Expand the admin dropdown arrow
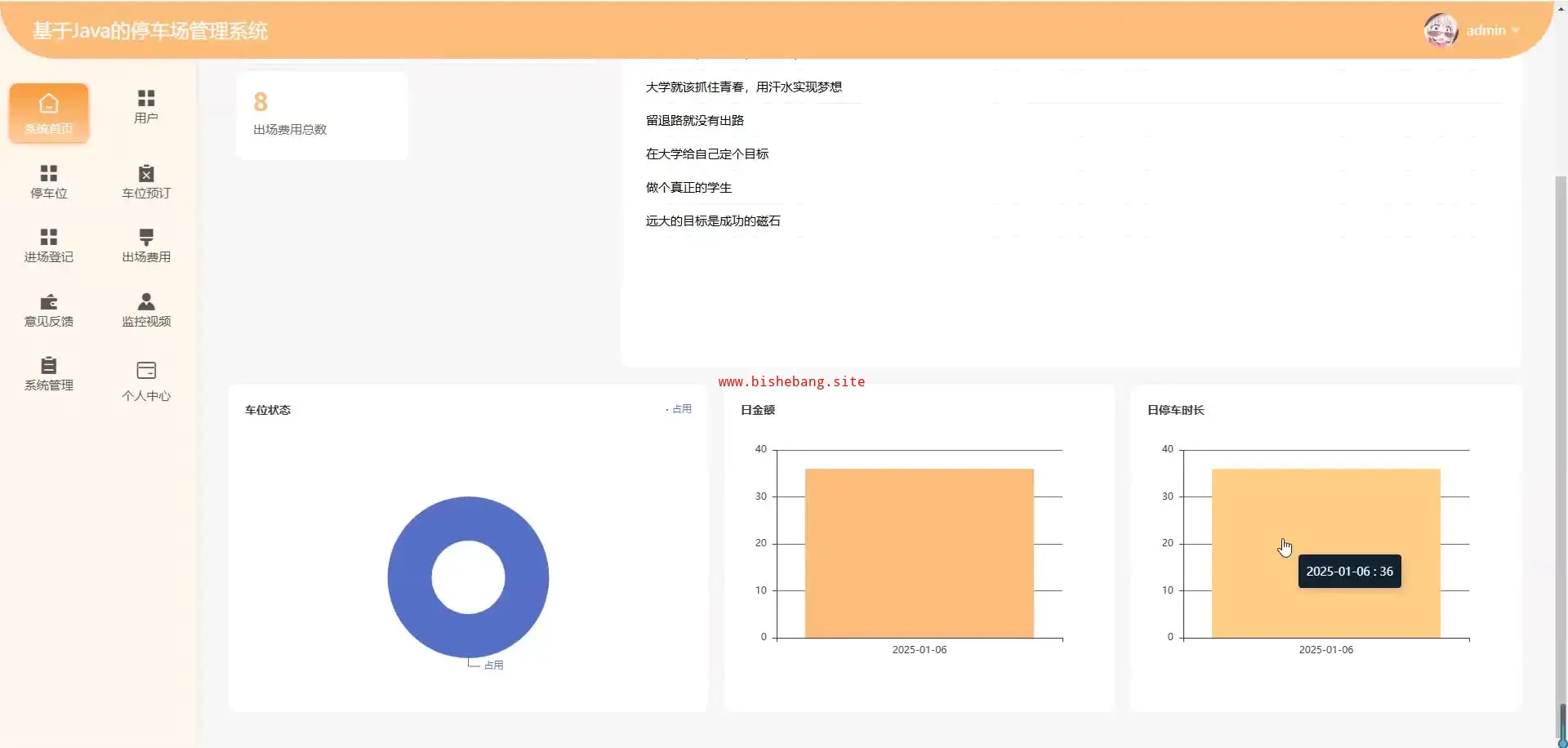The width and height of the screenshot is (1568, 748). 1516,30
